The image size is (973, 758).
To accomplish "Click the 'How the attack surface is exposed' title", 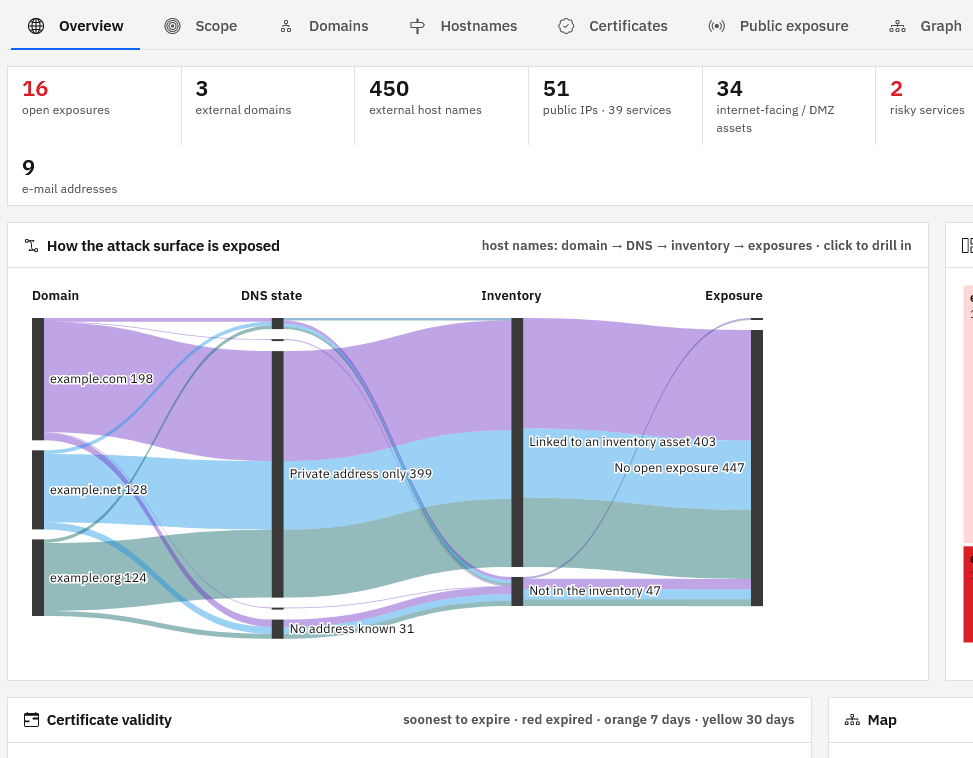I will pos(163,246).
